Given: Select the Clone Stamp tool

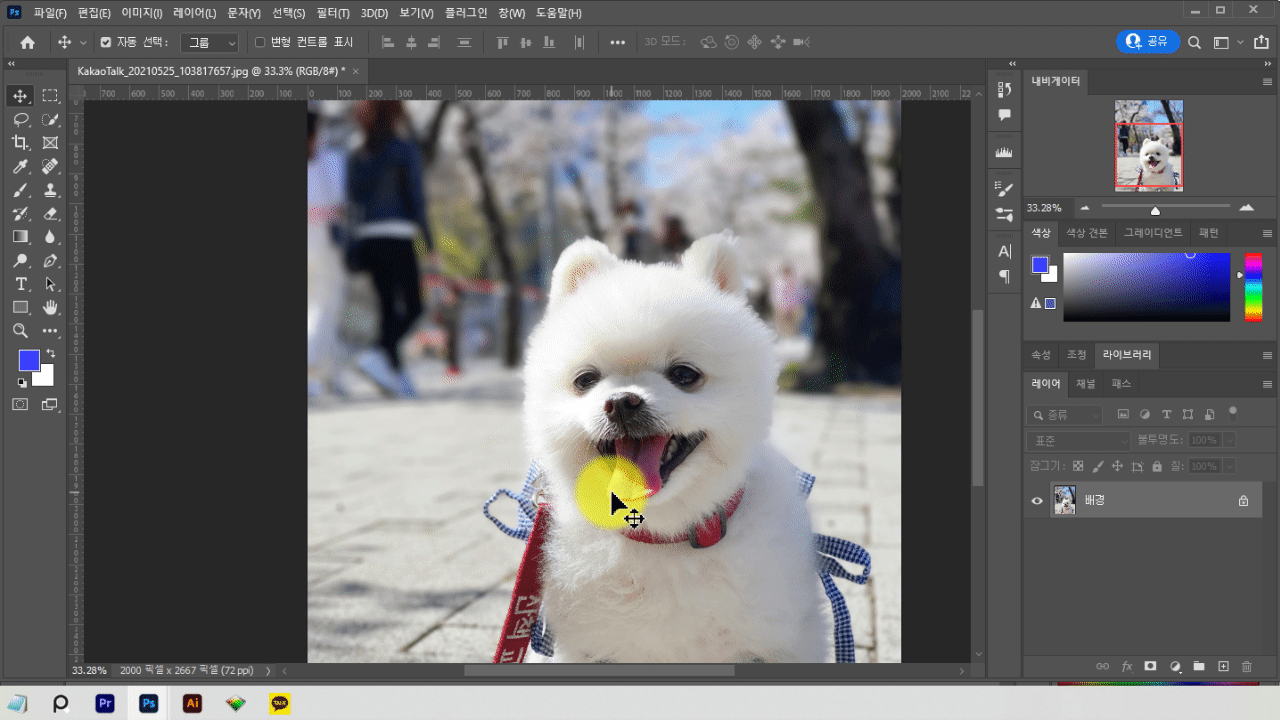Looking at the screenshot, I should coord(50,190).
